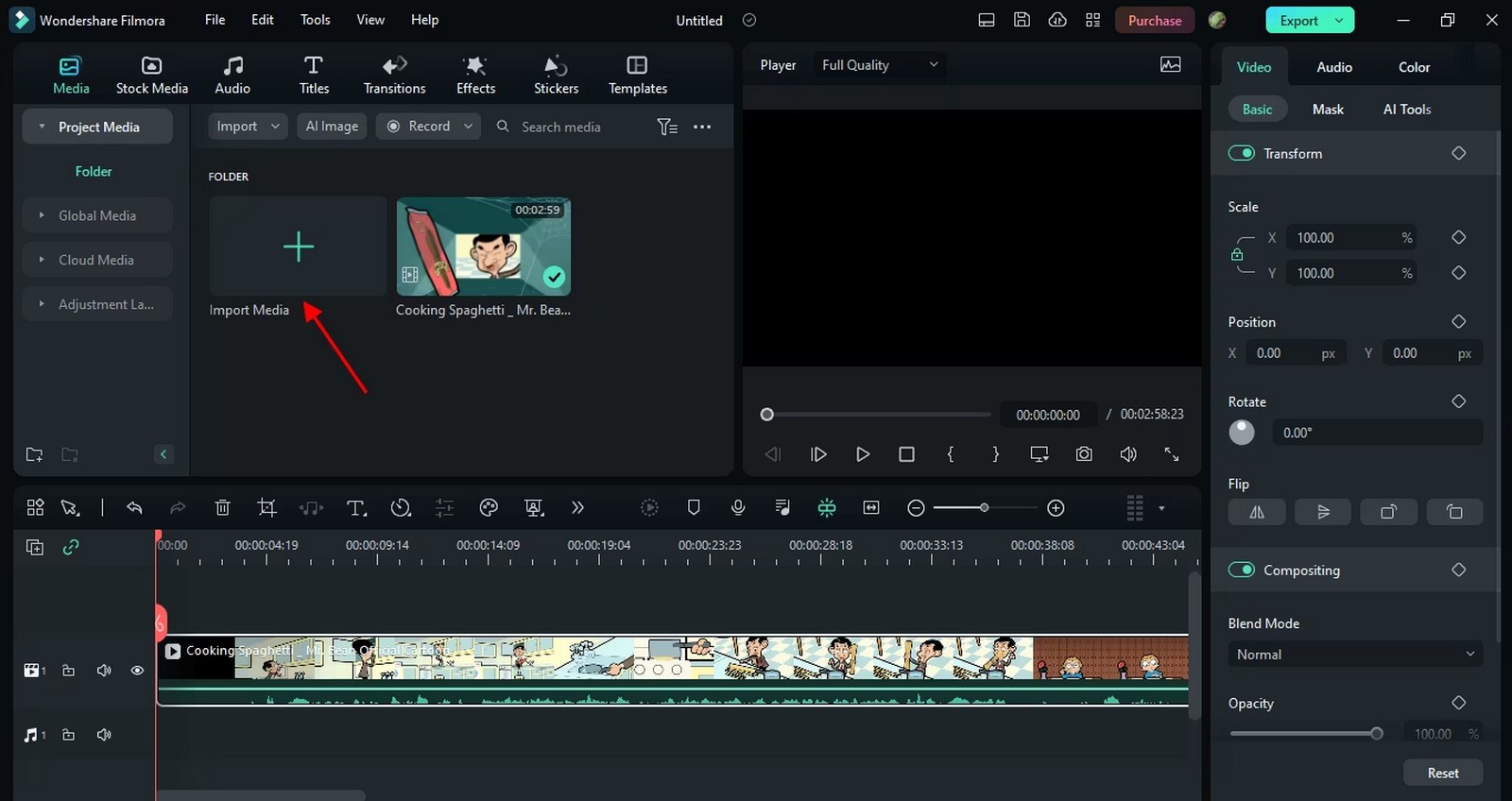The height and width of the screenshot is (801, 1512).
Task: Open the Record dropdown
Action: [x=429, y=127]
